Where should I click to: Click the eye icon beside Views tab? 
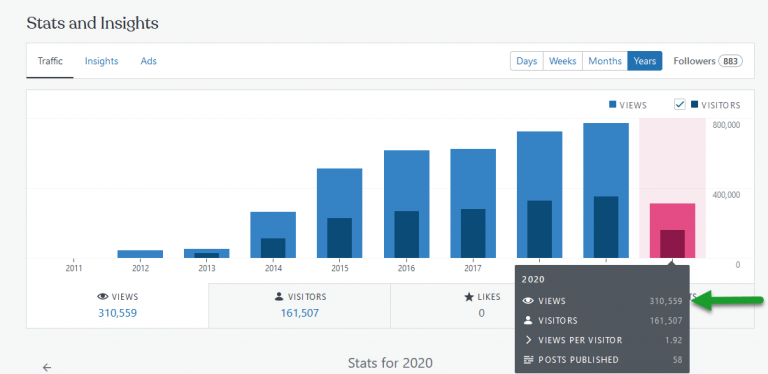(x=102, y=297)
